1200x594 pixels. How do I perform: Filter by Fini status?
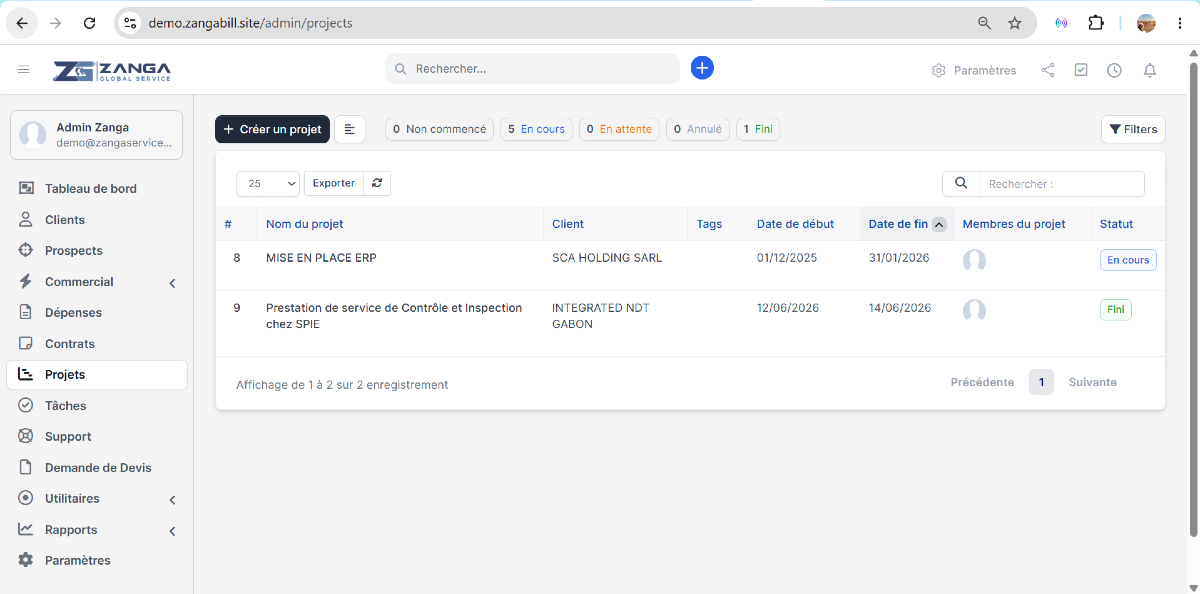click(758, 129)
